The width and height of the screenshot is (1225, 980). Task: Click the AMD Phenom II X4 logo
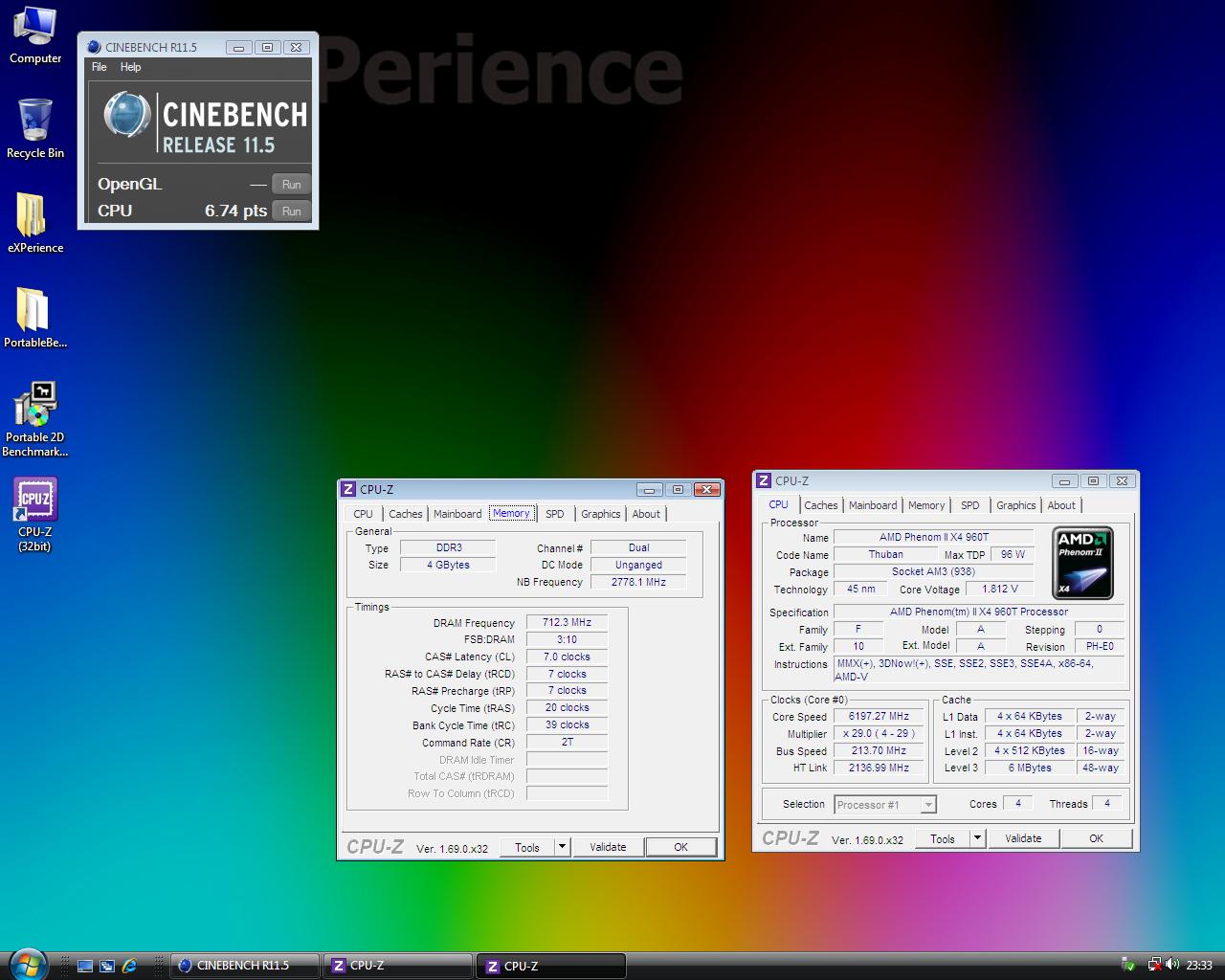[1082, 563]
